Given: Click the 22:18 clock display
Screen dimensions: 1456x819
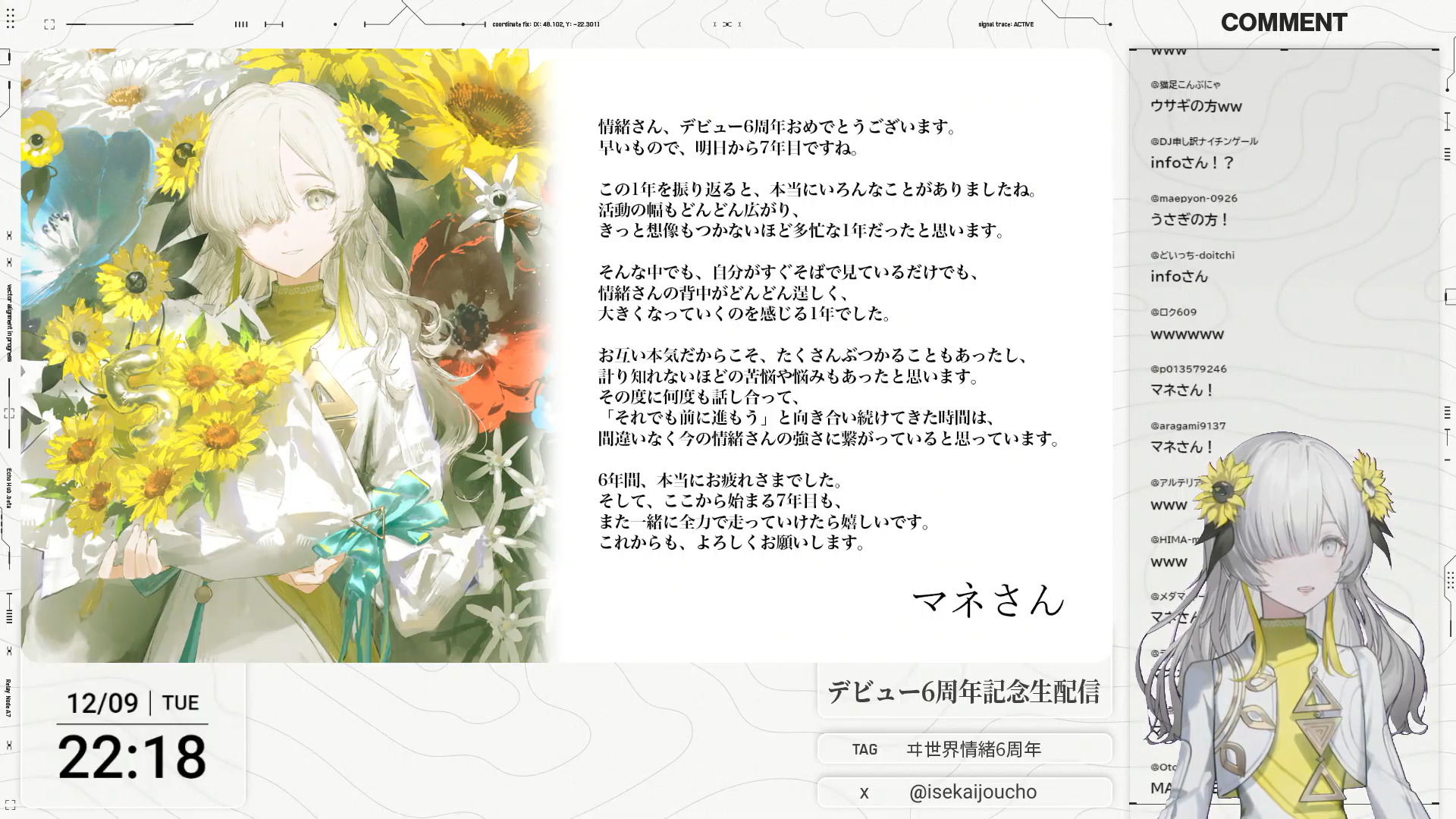Looking at the screenshot, I should pyautogui.click(x=132, y=757).
